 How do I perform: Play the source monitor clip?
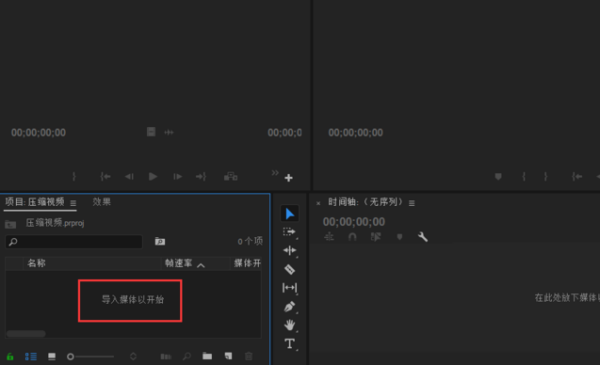[153, 176]
